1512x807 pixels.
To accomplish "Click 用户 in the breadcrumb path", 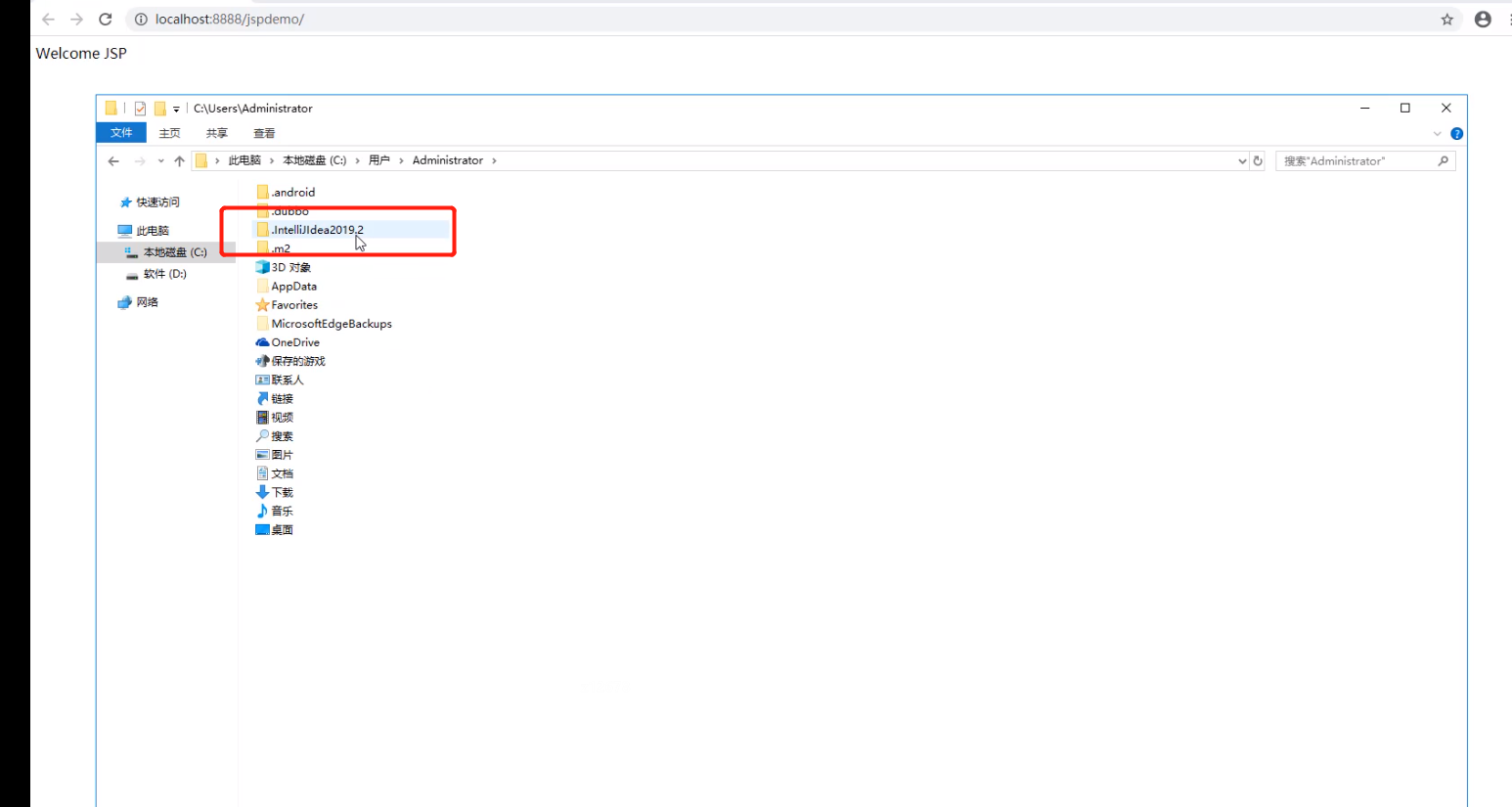I will click(x=379, y=160).
